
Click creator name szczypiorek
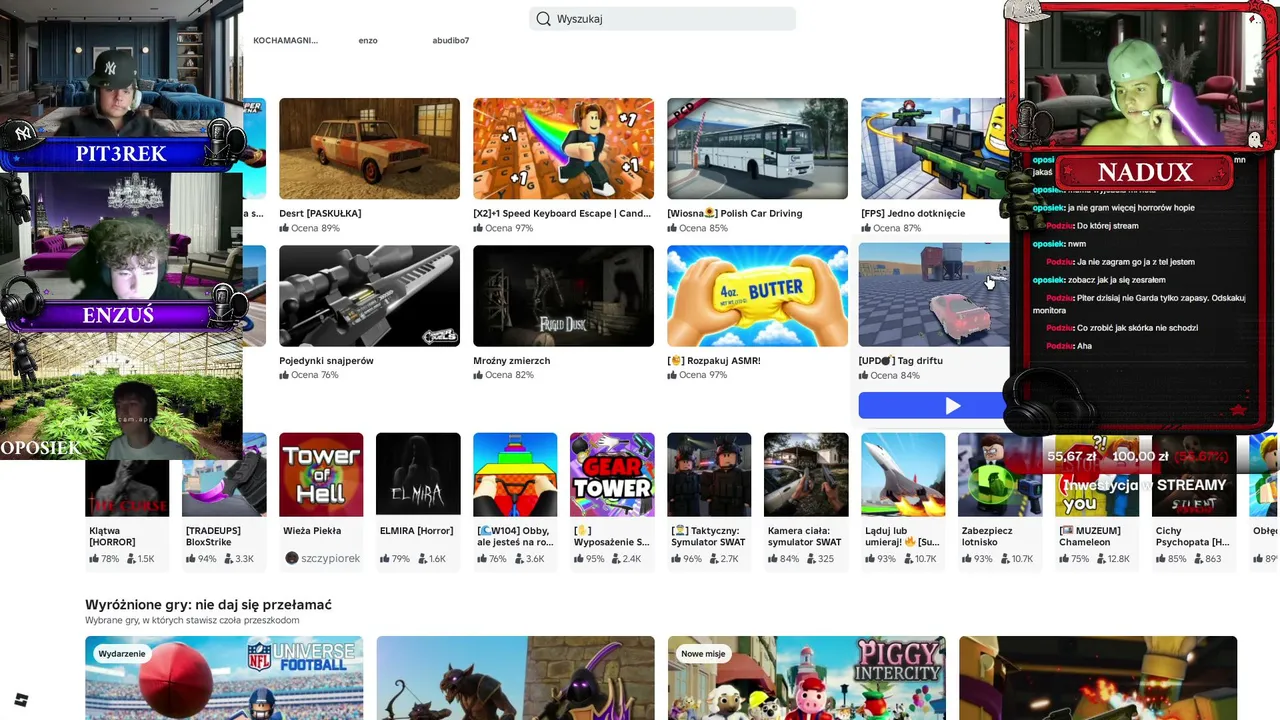pyautogui.click(x=330, y=558)
